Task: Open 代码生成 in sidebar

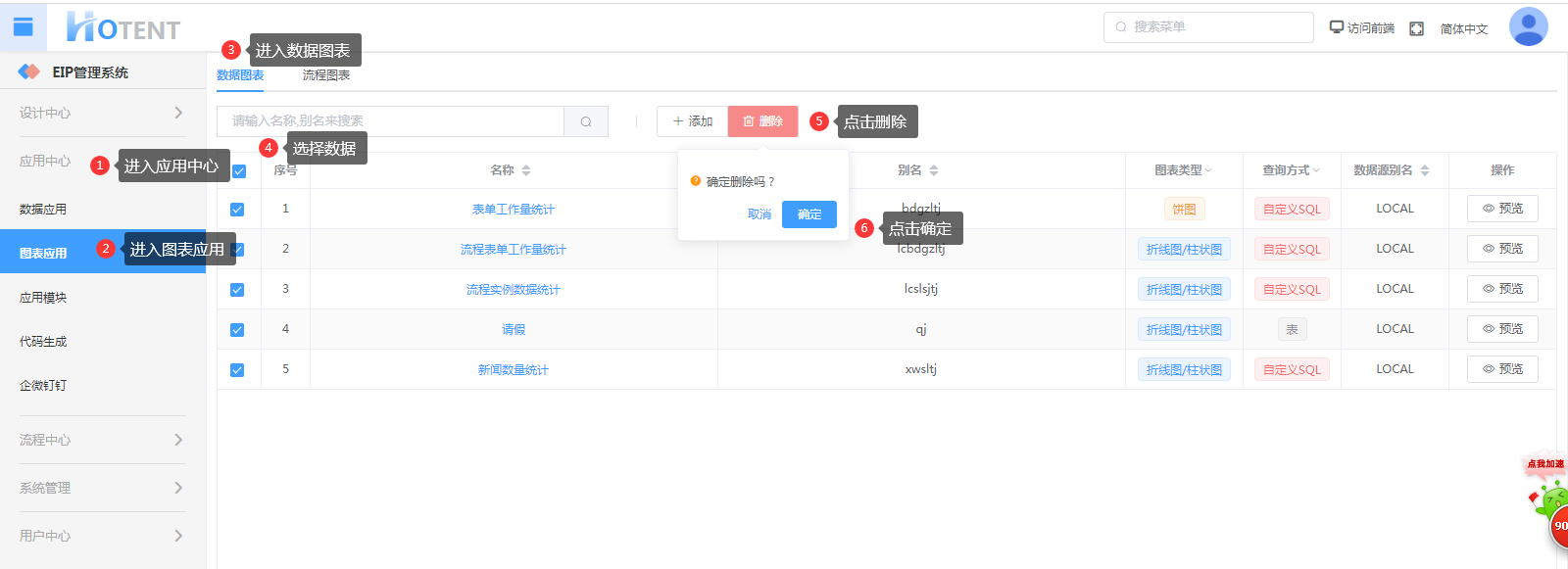Action: [x=103, y=341]
